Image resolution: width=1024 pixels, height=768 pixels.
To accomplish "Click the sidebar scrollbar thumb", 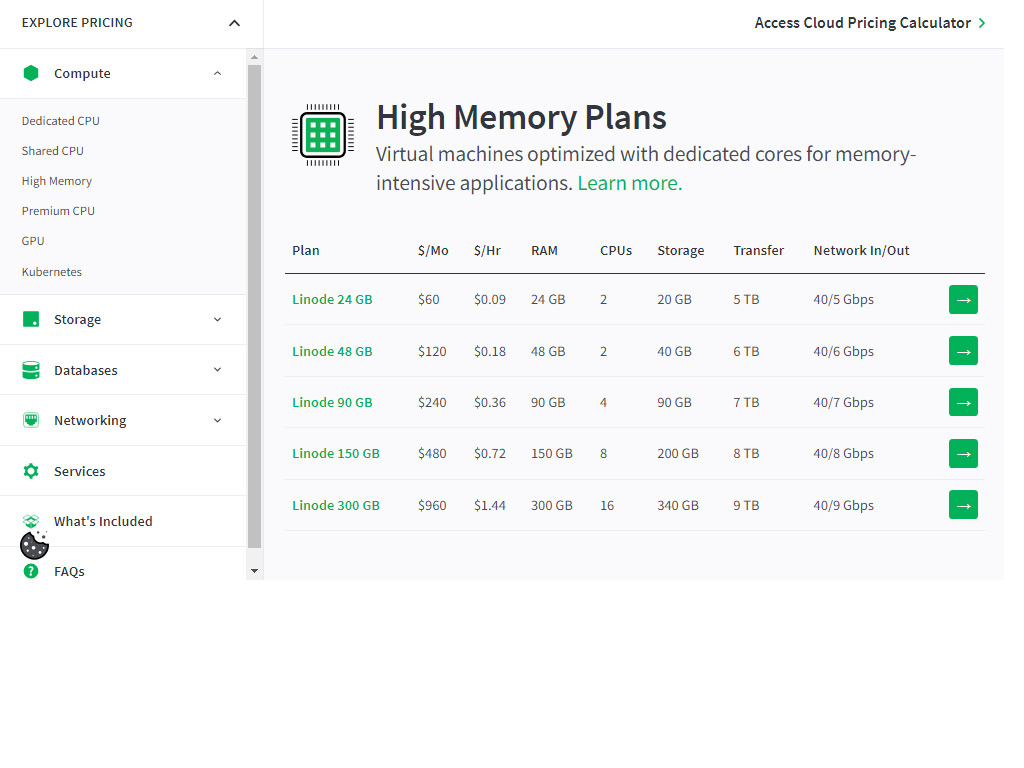I will pyautogui.click(x=255, y=306).
